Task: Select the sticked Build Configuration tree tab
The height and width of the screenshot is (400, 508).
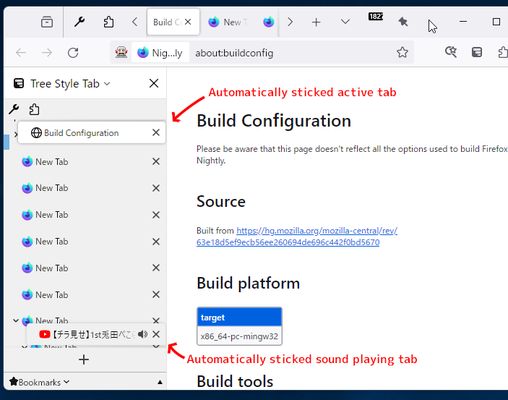Action: coord(92,133)
